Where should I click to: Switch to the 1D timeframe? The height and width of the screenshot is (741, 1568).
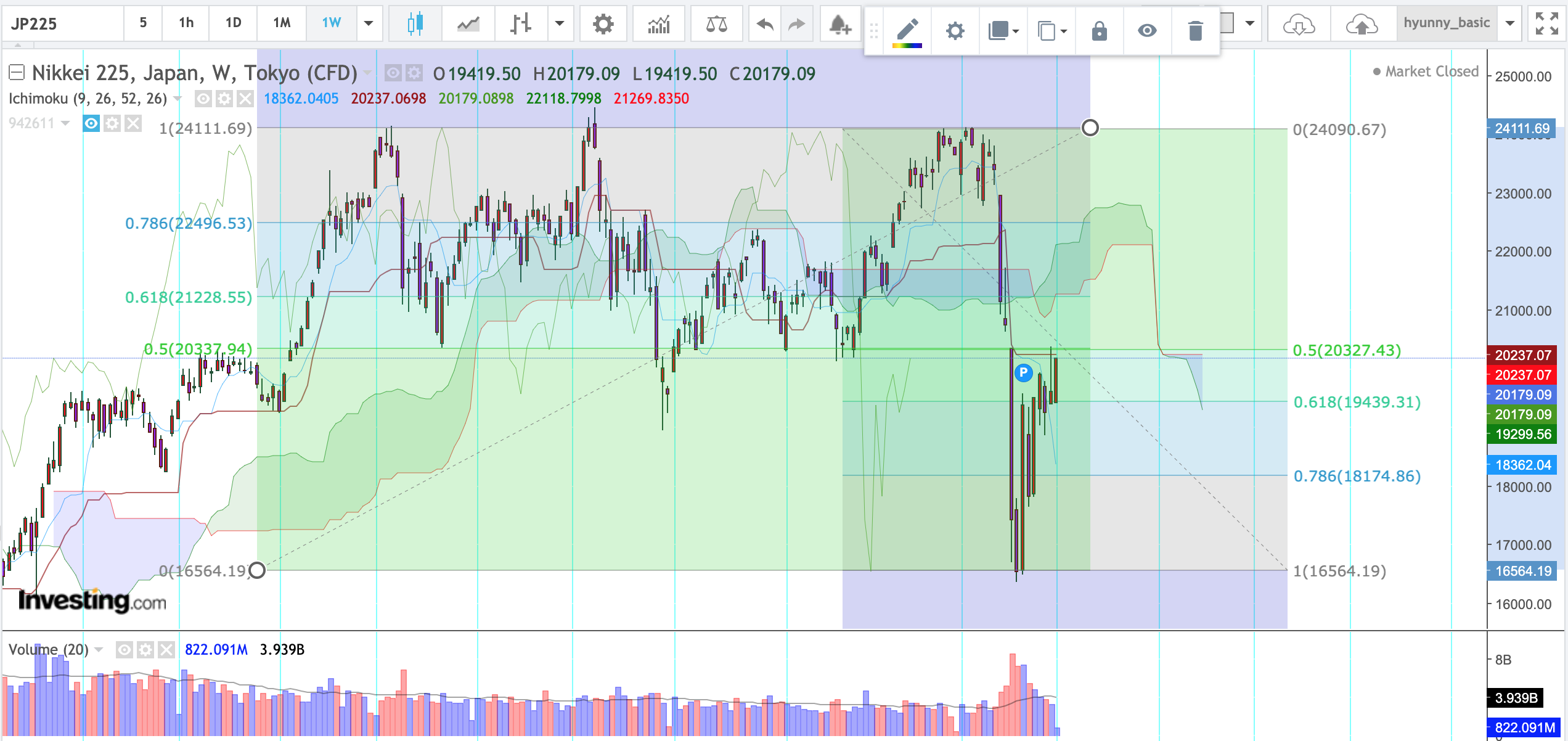point(233,23)
